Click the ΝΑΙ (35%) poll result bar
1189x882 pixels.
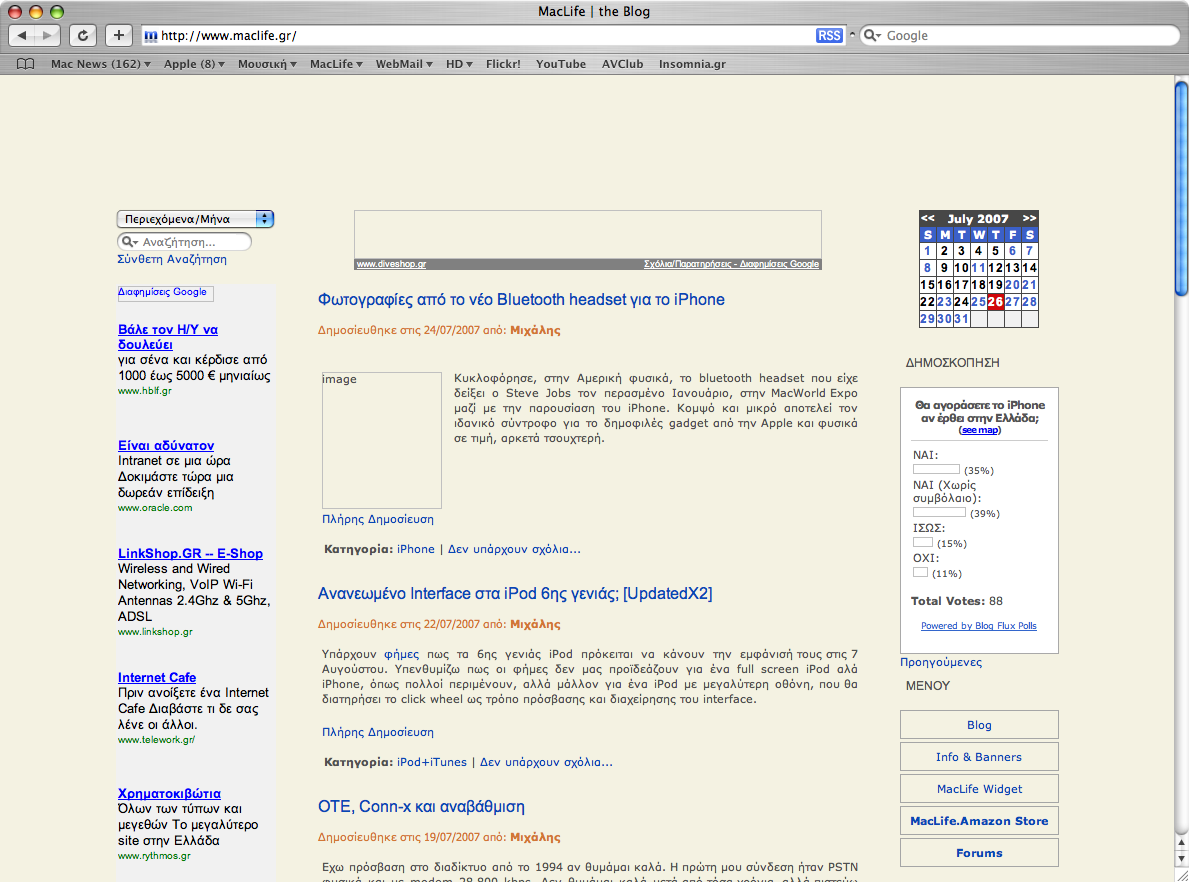(936, 469)
